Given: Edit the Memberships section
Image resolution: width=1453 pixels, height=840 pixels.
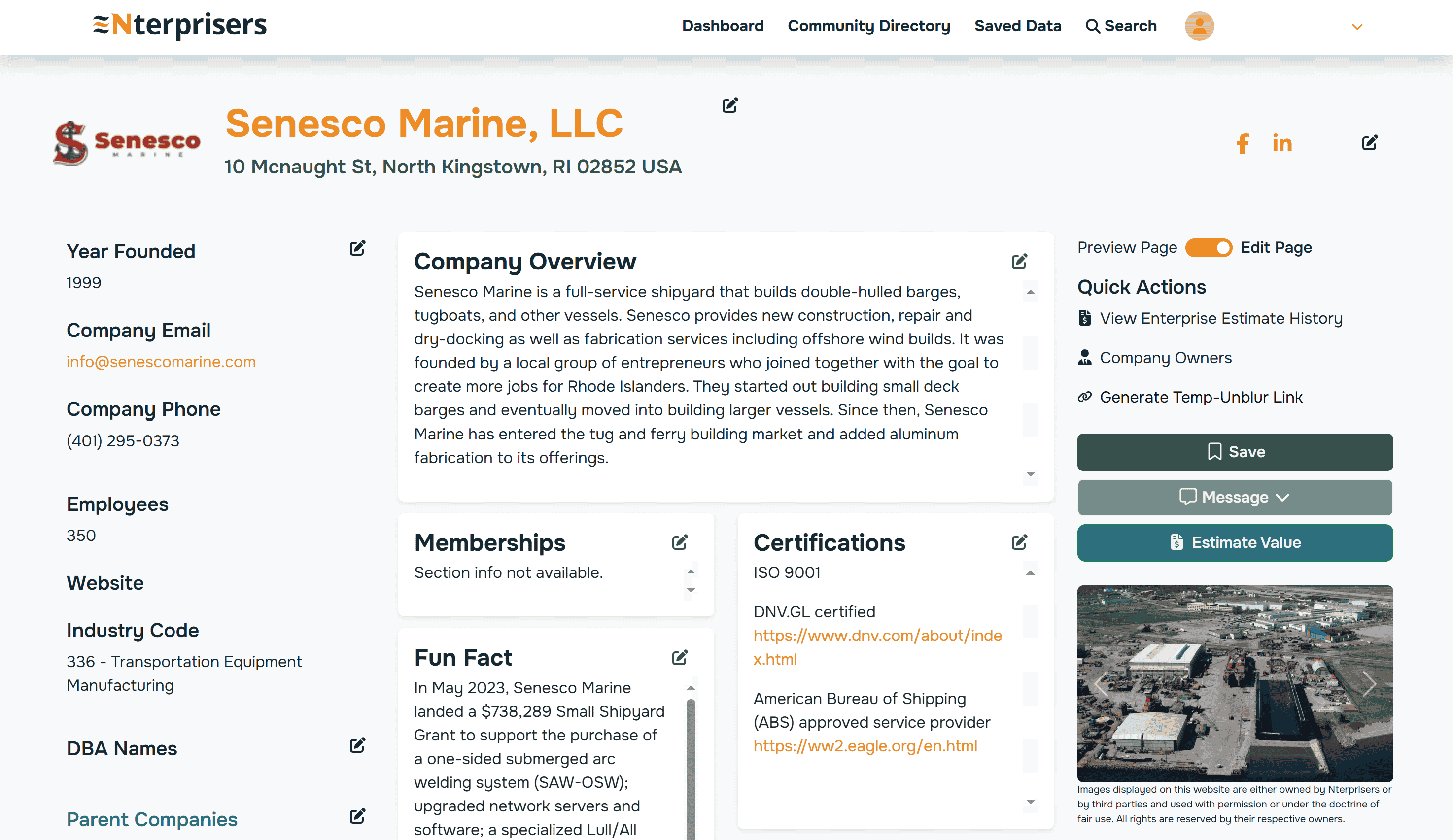Looking at the screenshot, I should (x=679, y=542).
